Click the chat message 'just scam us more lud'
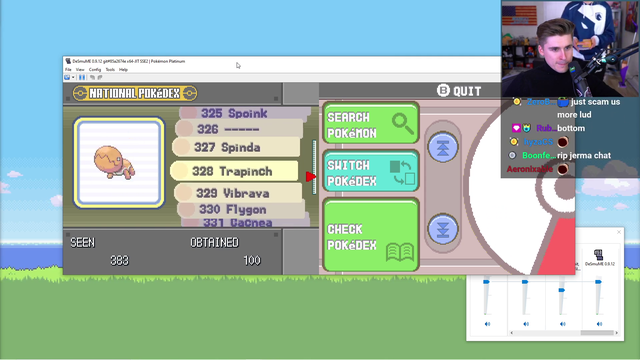The width and height of the screenshot is (640, 360). click(589, 108)
